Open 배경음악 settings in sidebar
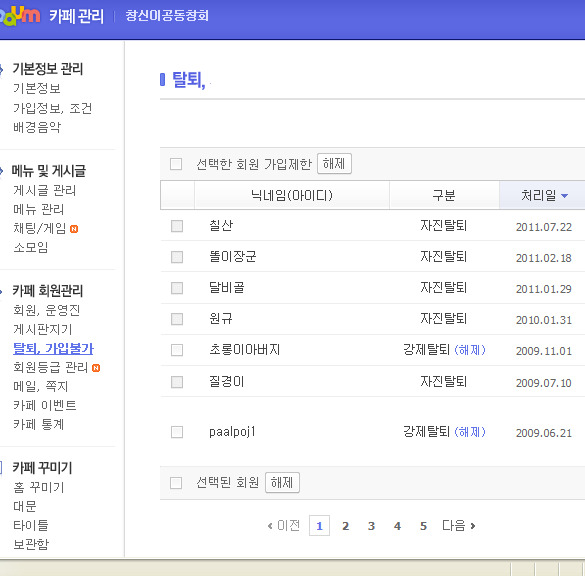585x576 pixels. tap(37, 127)
